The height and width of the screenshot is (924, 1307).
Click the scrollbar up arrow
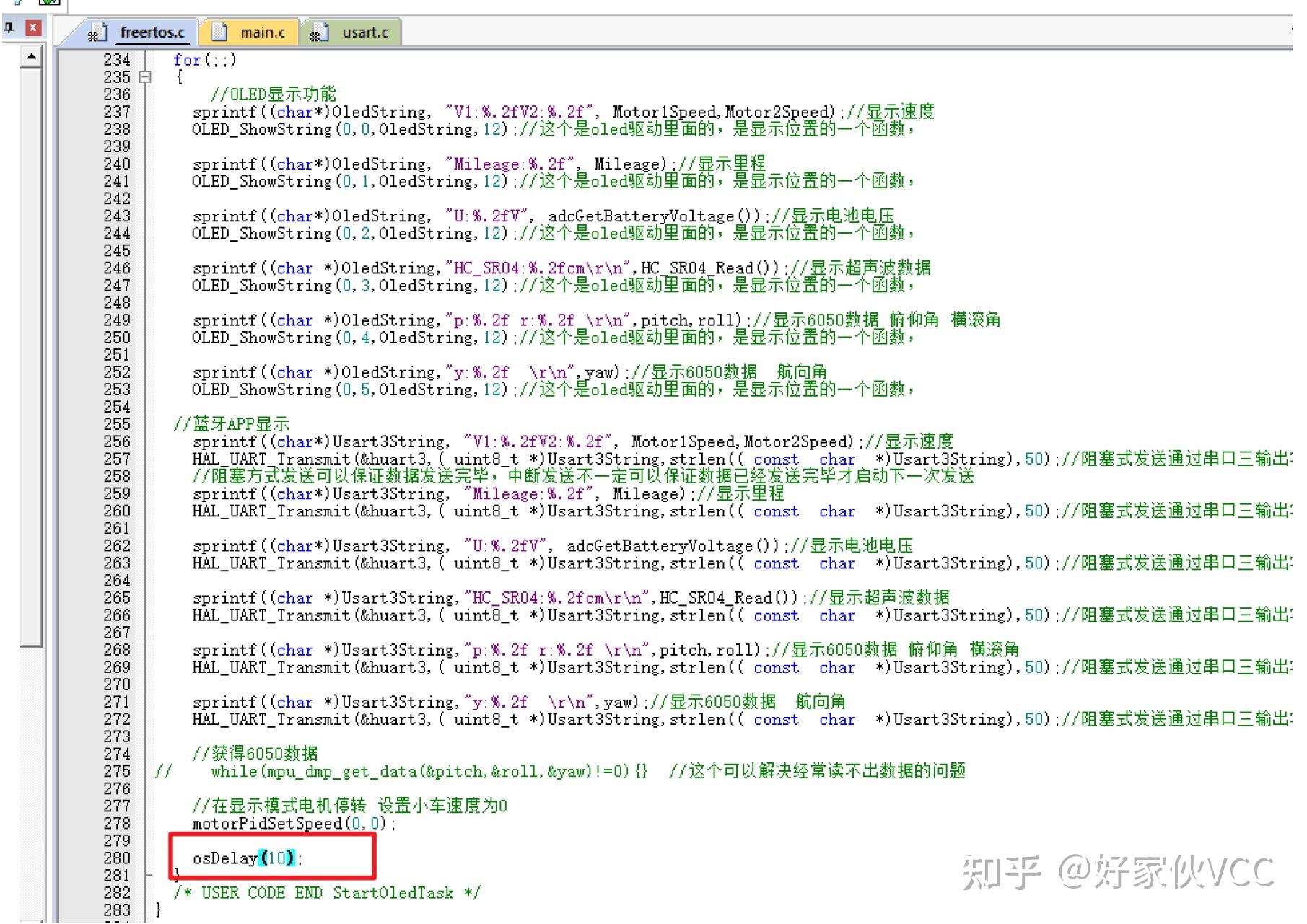click(x=30, y=55)
